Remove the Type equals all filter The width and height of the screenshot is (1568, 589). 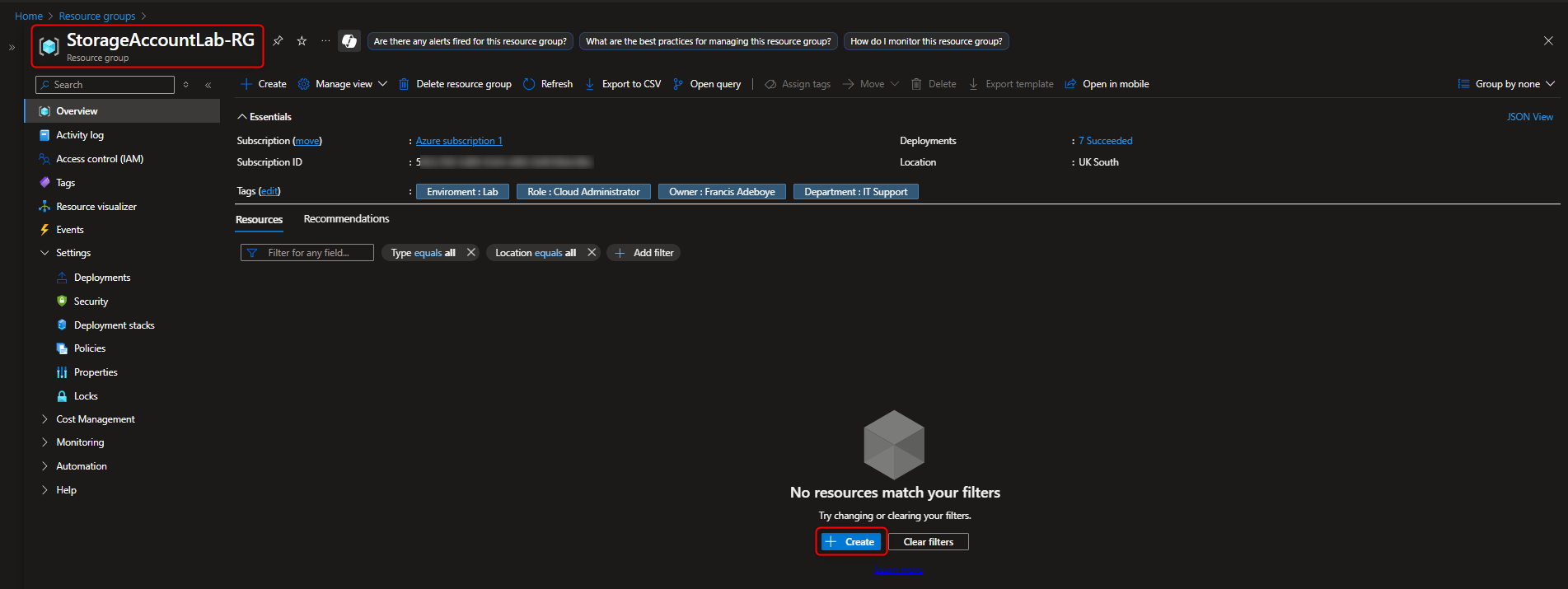[471, 253]
